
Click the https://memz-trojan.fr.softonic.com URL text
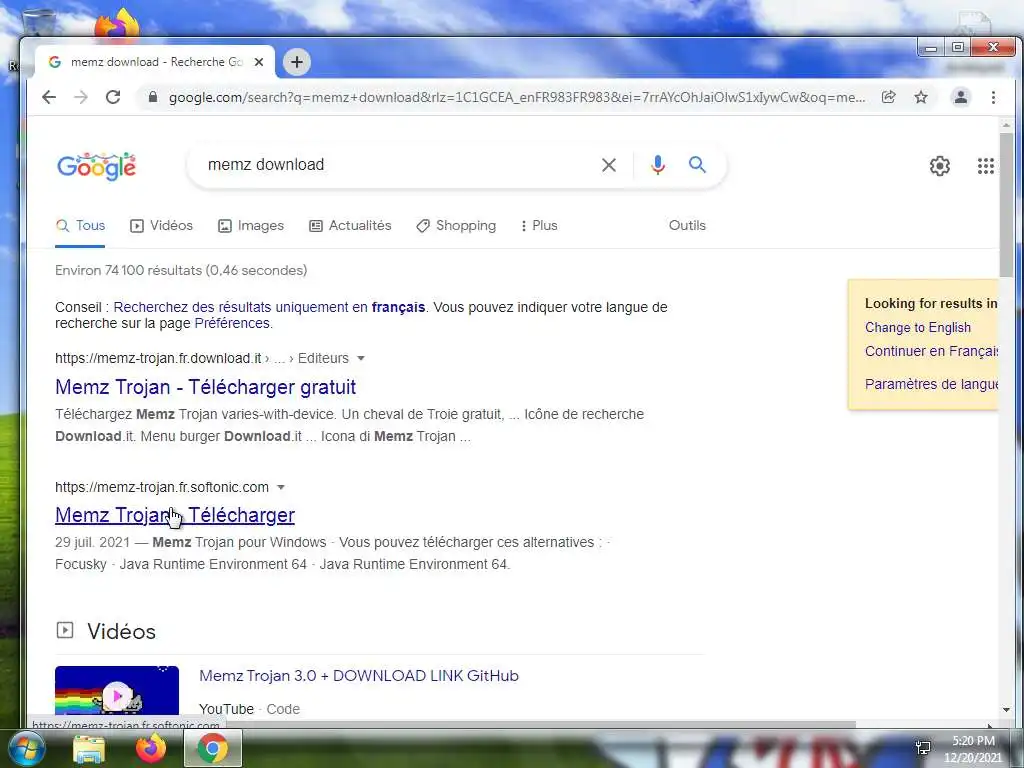tap(162, 487)
